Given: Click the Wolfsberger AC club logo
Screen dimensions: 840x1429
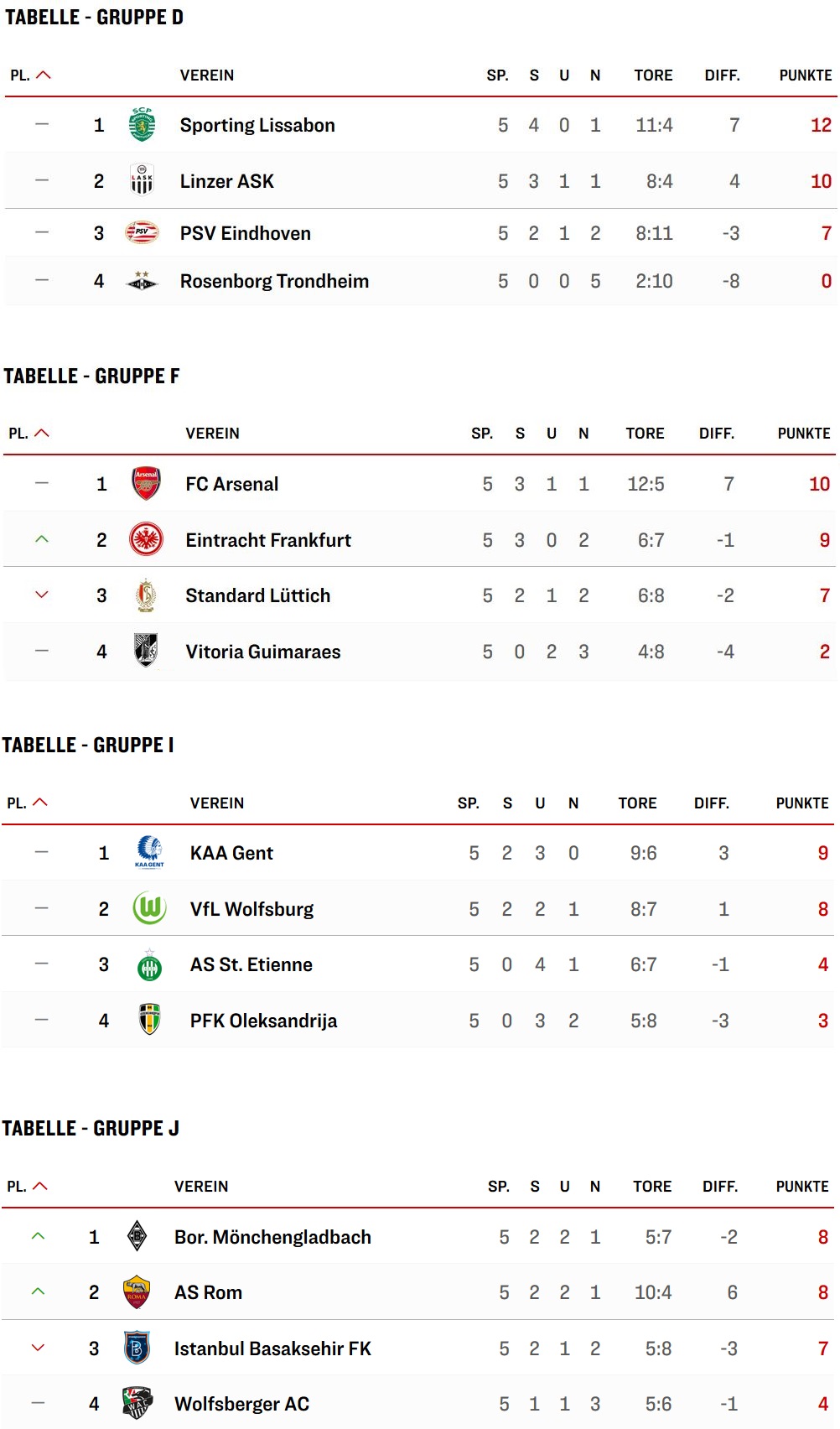Looking at the screenshot, I should (x=137, y=1403).
